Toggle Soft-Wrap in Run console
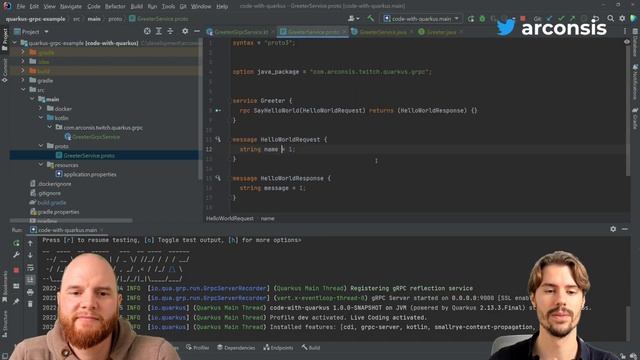The image size is (640, 360). [x=30, y=267]
